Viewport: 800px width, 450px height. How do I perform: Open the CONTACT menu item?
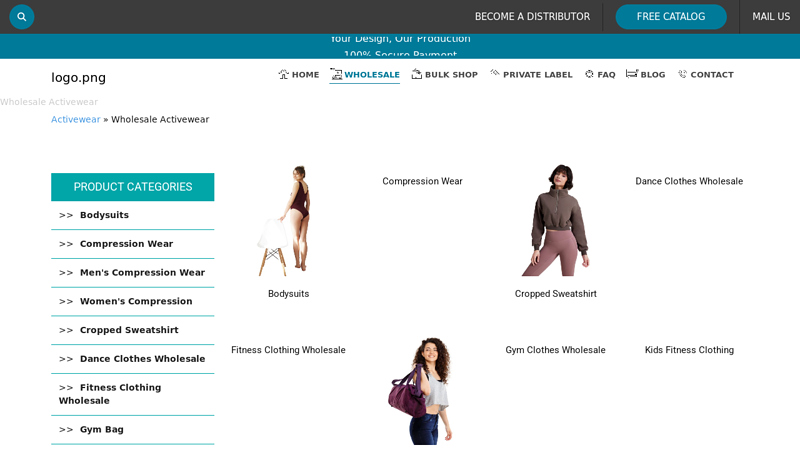click(712, 74)
